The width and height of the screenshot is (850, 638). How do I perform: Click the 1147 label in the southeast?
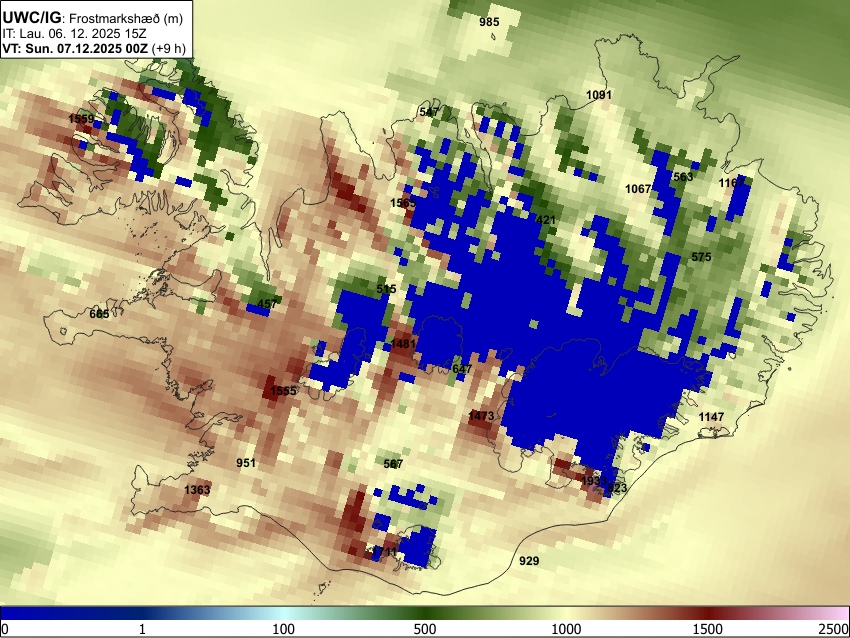[711, 417]
